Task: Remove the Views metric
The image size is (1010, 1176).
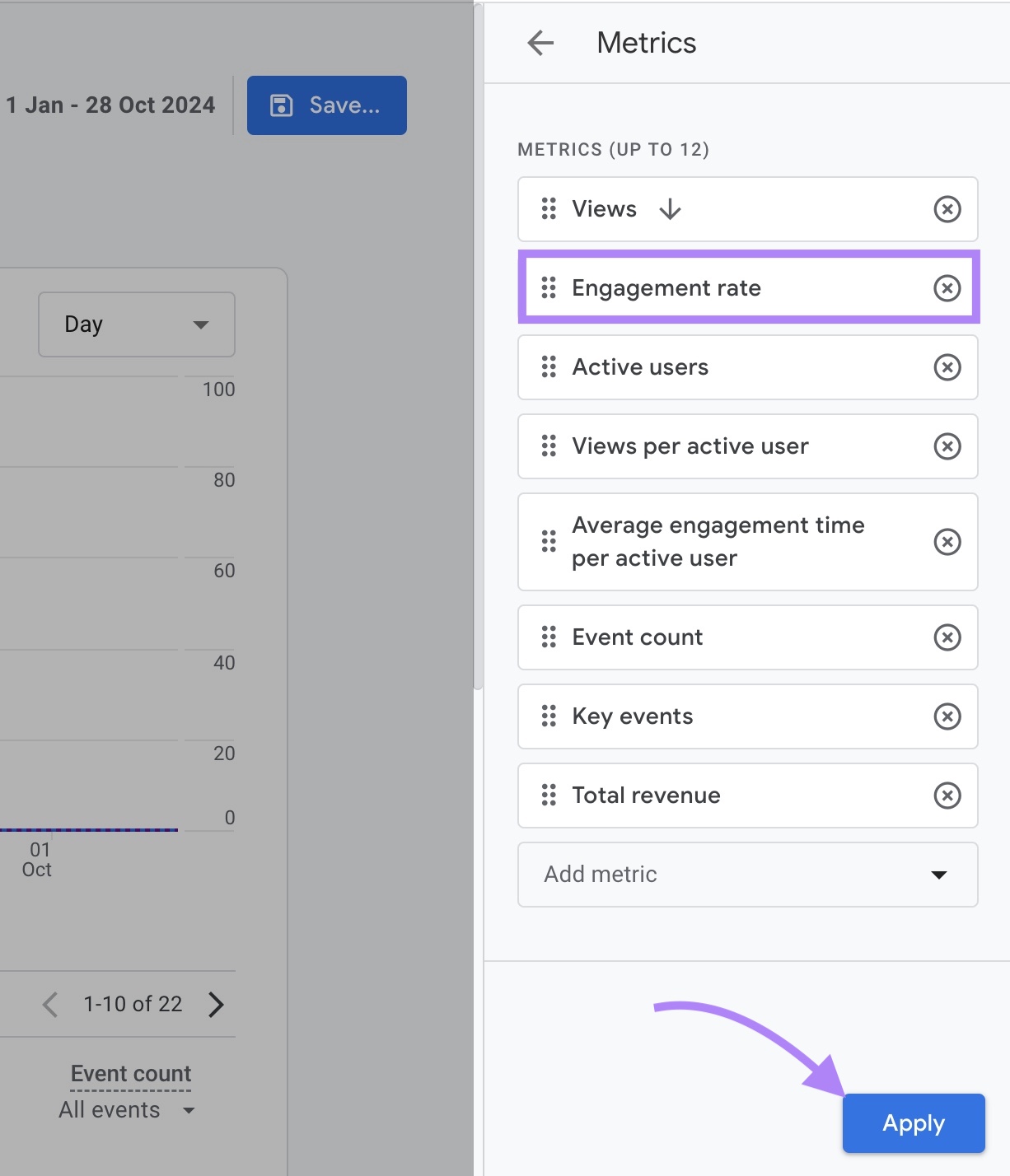Action: tap(947, 209)
